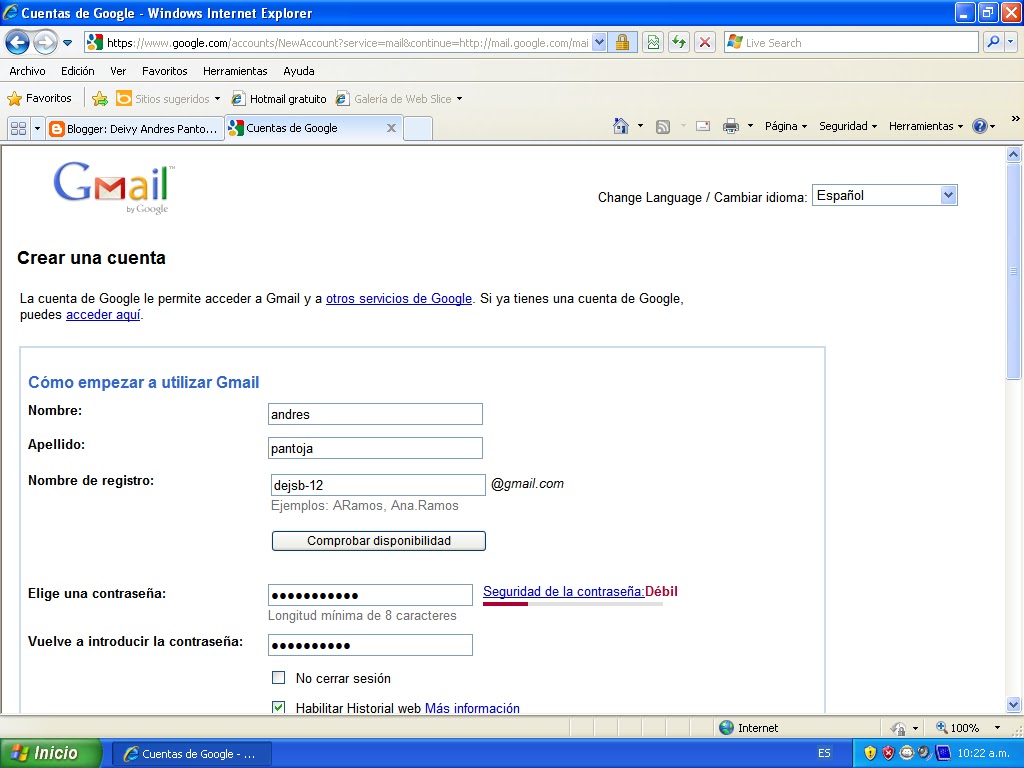Click the re-enter password field

point(370,645)
